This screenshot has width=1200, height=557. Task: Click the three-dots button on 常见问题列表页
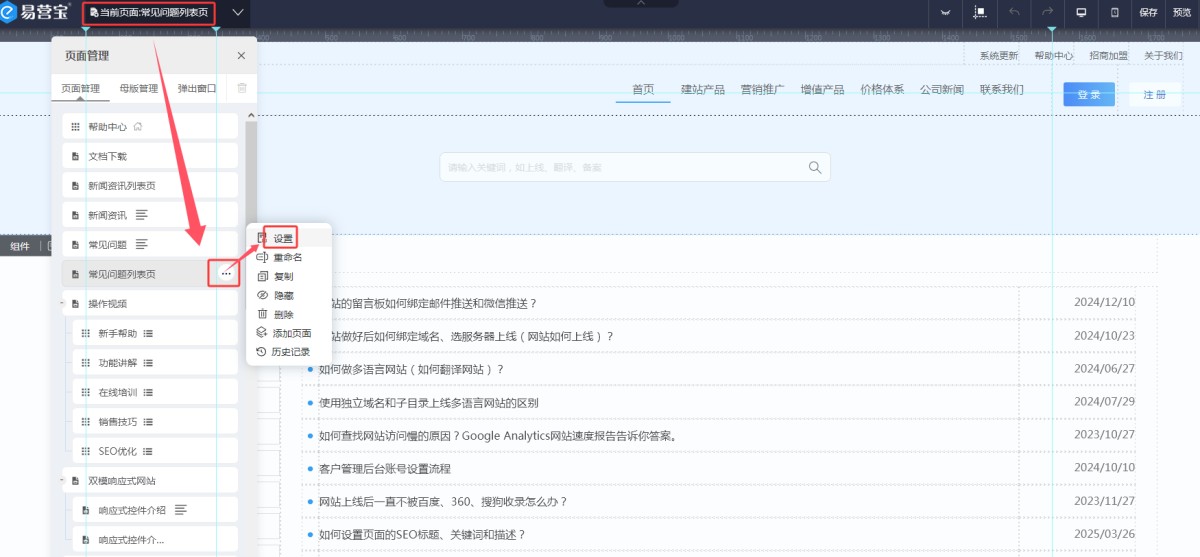tap(226, 274)
